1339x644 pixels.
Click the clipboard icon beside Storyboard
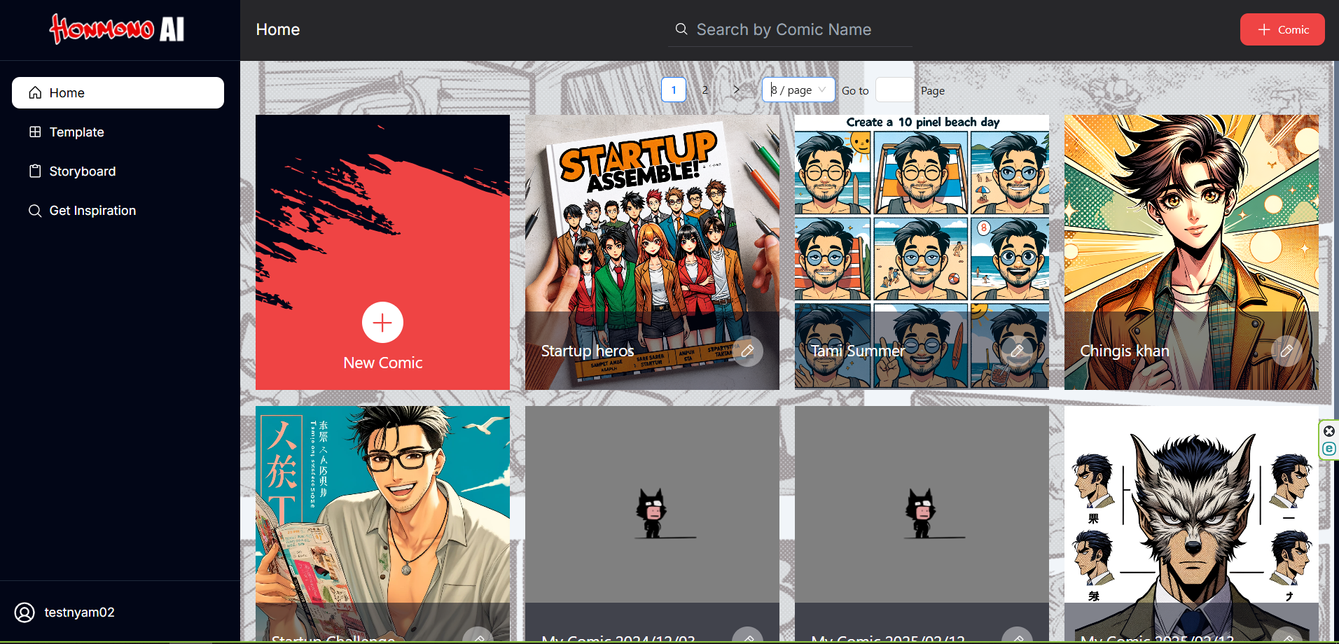[x=35, y=171]
